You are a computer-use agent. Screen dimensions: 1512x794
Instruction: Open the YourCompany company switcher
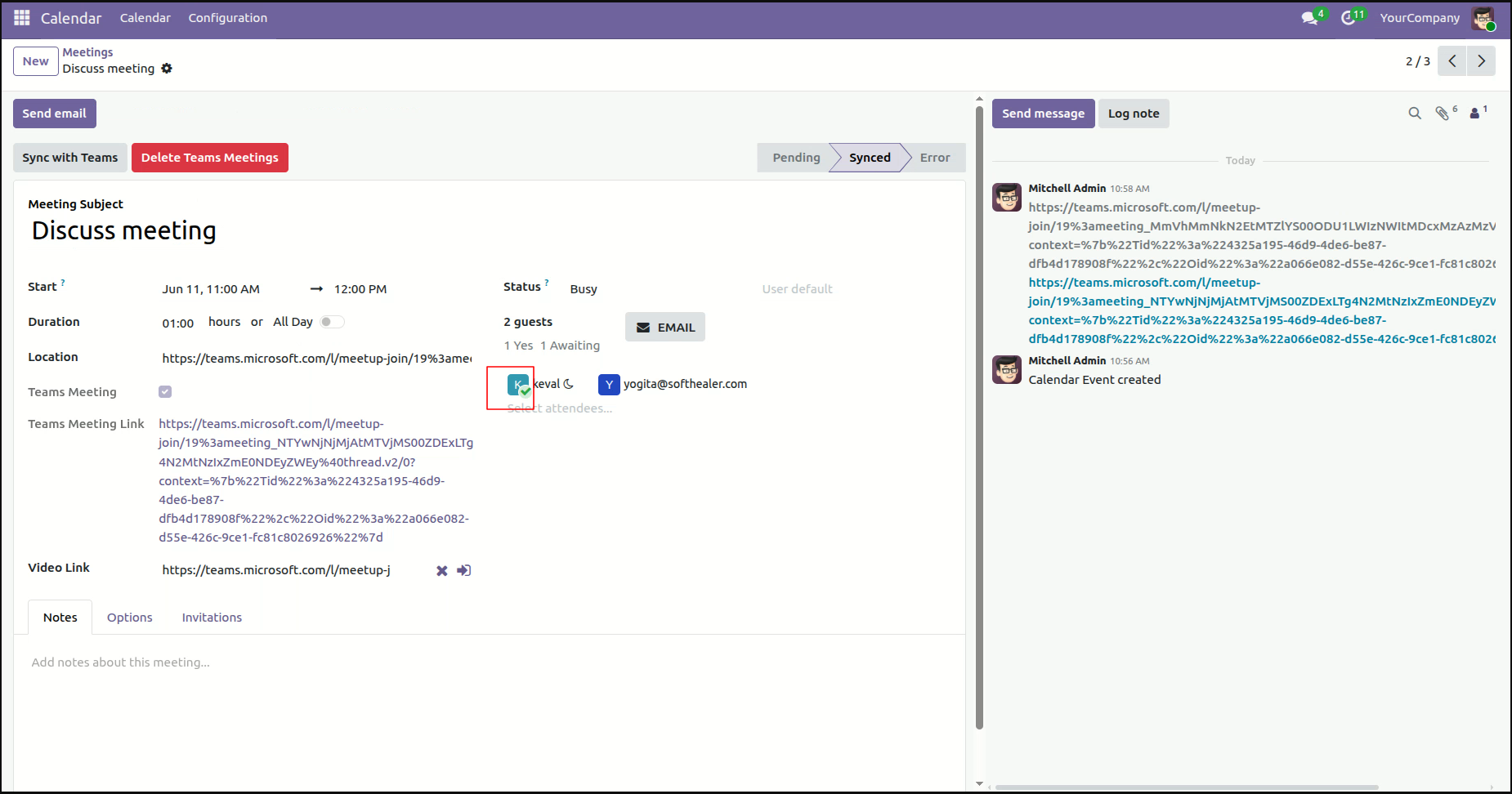tap(1420, 18)
